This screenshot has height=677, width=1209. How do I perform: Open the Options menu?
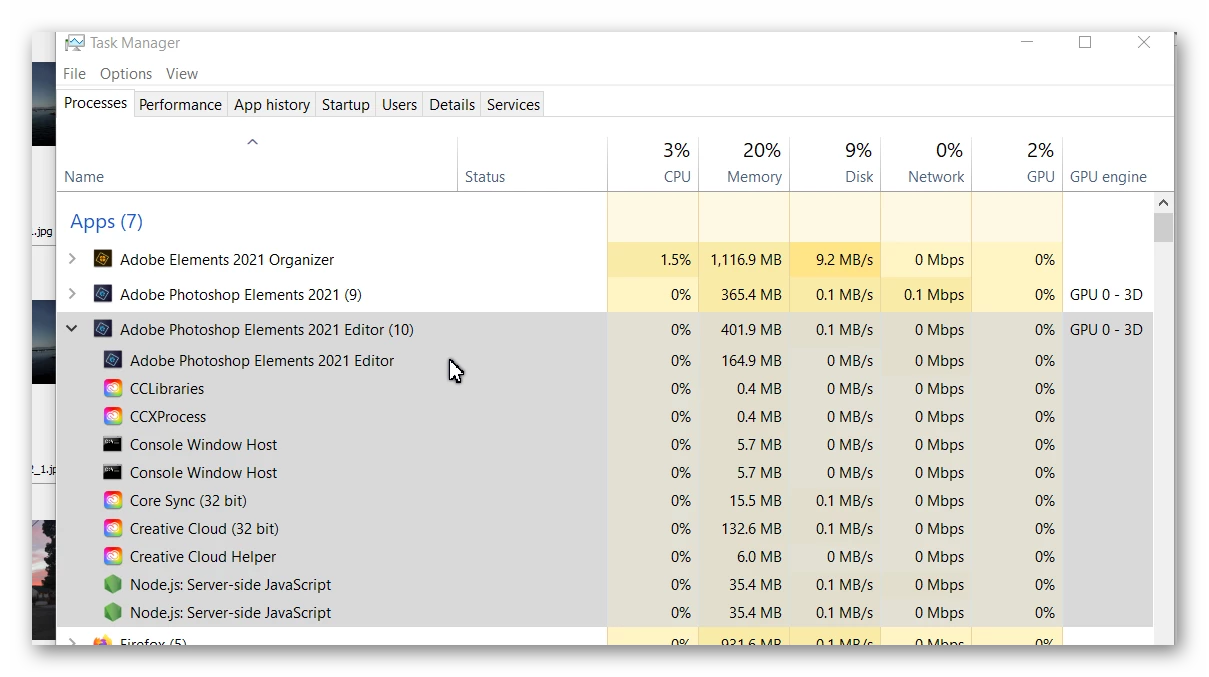tap(126, 74)
